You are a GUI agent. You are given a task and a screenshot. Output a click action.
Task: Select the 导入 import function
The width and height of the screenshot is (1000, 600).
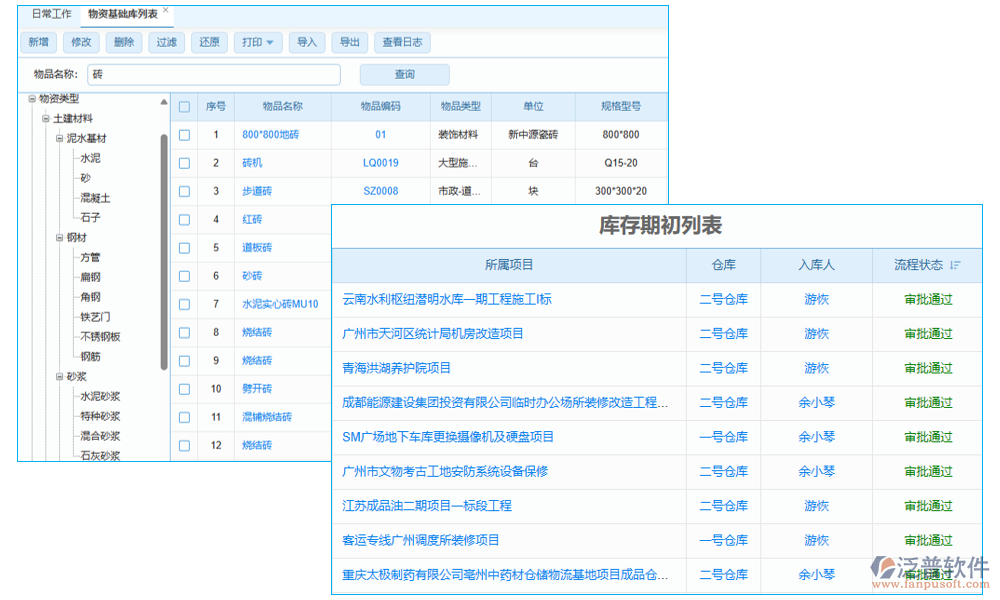[x=307, y=42]
